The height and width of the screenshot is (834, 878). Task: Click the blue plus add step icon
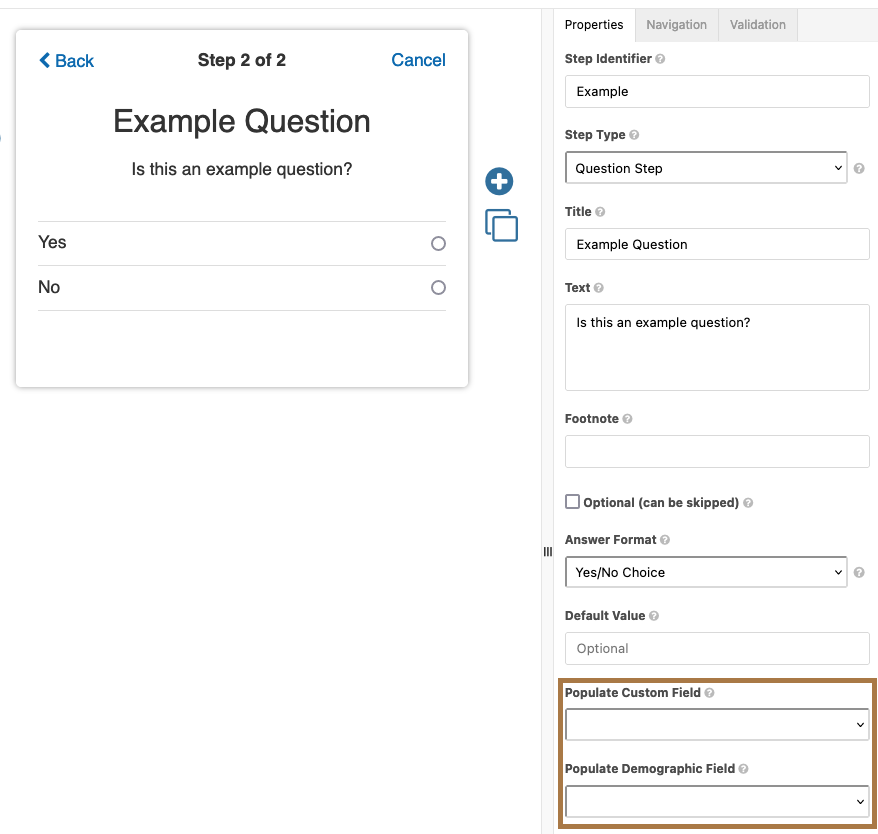point(499,182)
